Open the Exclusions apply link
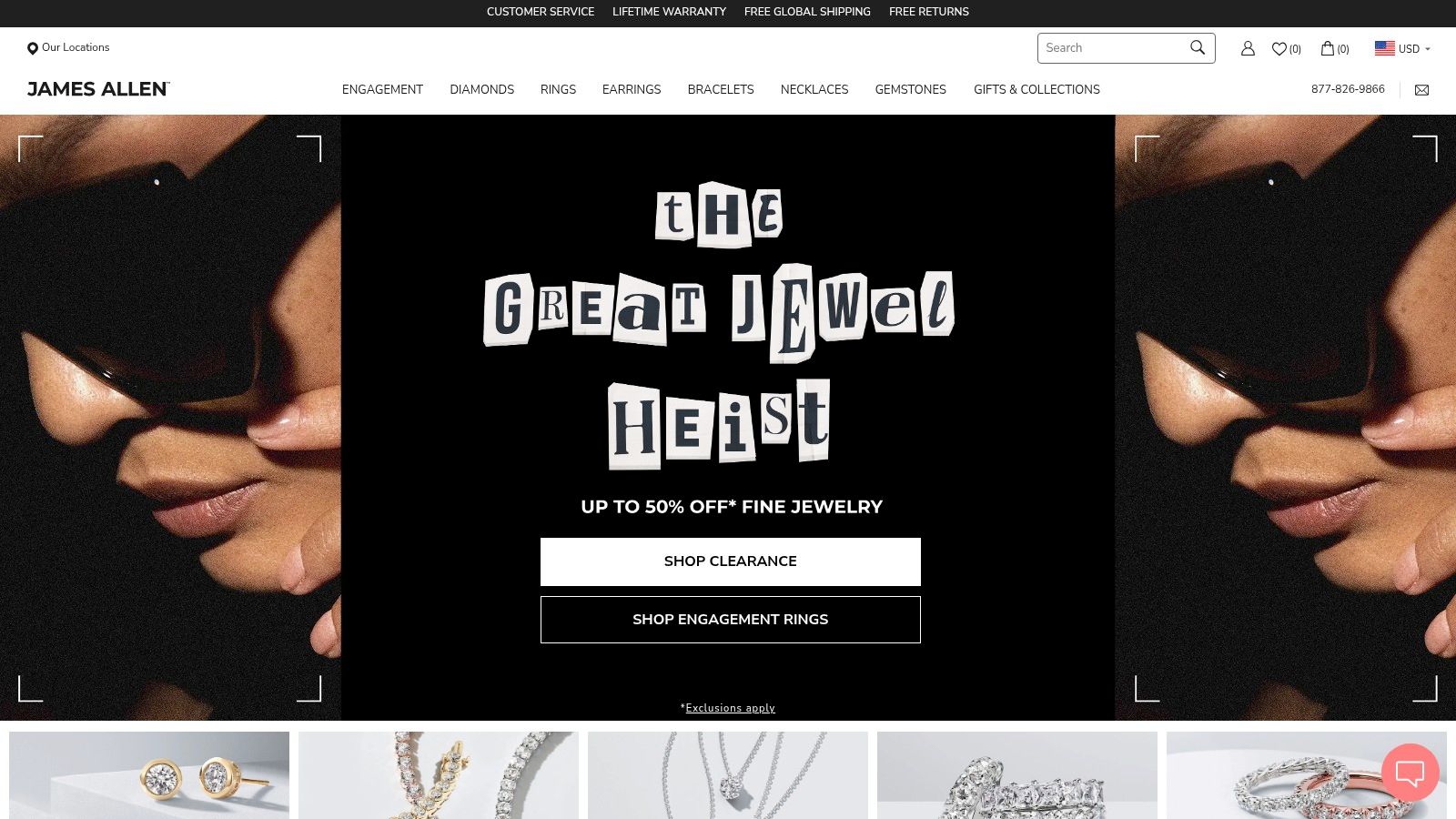 (x=730, y=708)
